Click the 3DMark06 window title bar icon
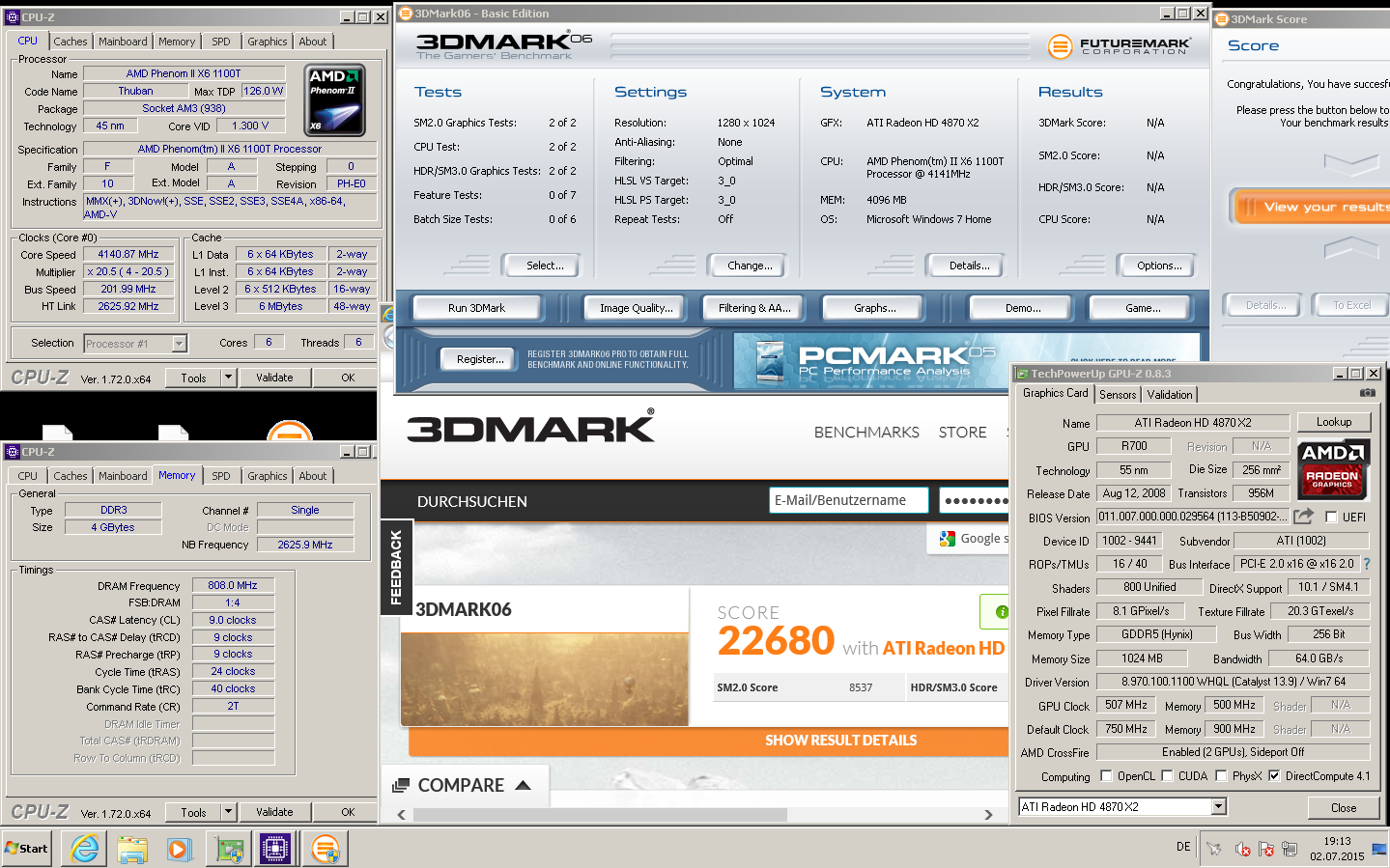This screenshot has width=1390, height=868. [x=406, y=14]
